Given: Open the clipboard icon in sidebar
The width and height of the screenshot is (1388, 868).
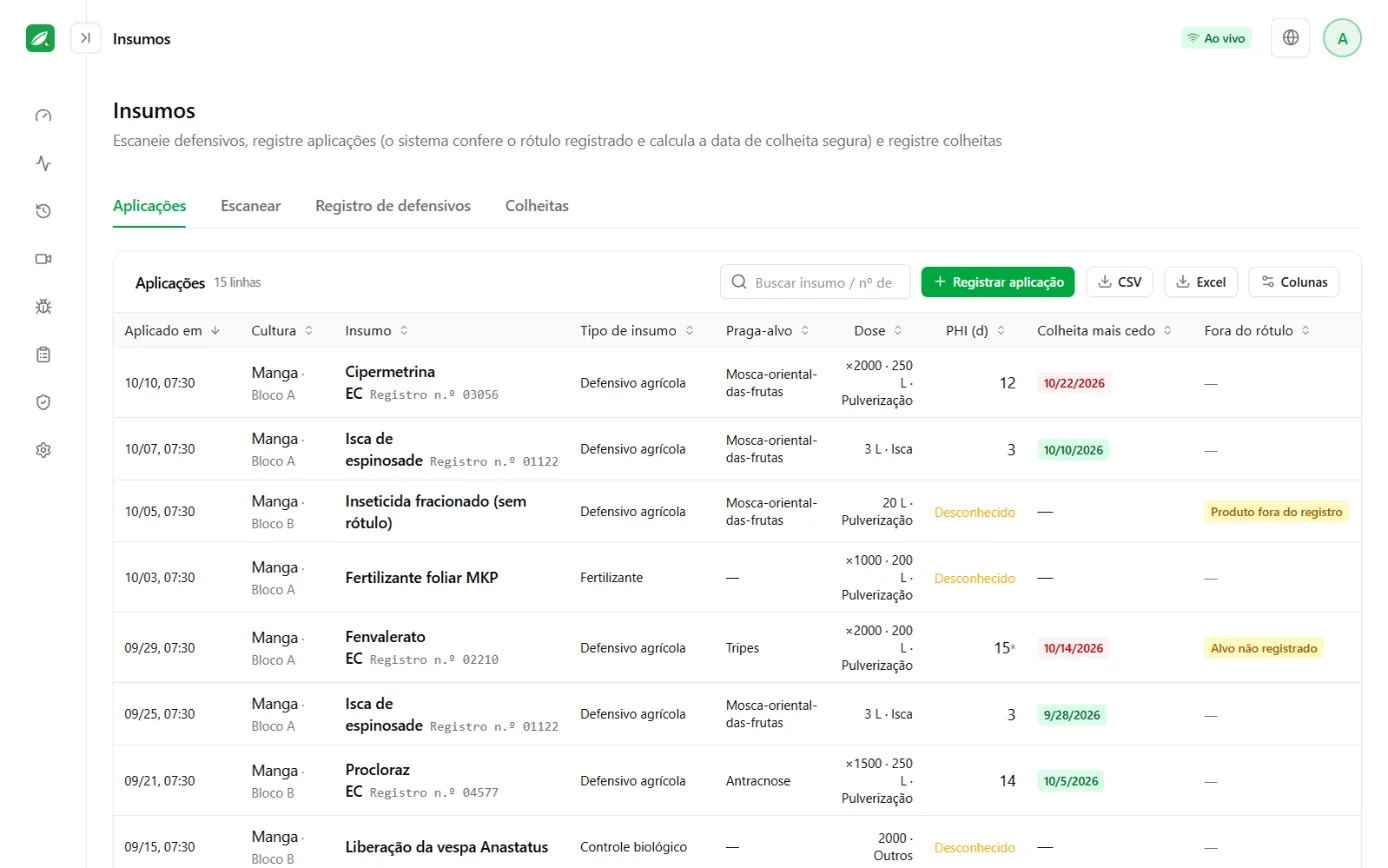Looking at the screenshot, I should coord(43,354).
